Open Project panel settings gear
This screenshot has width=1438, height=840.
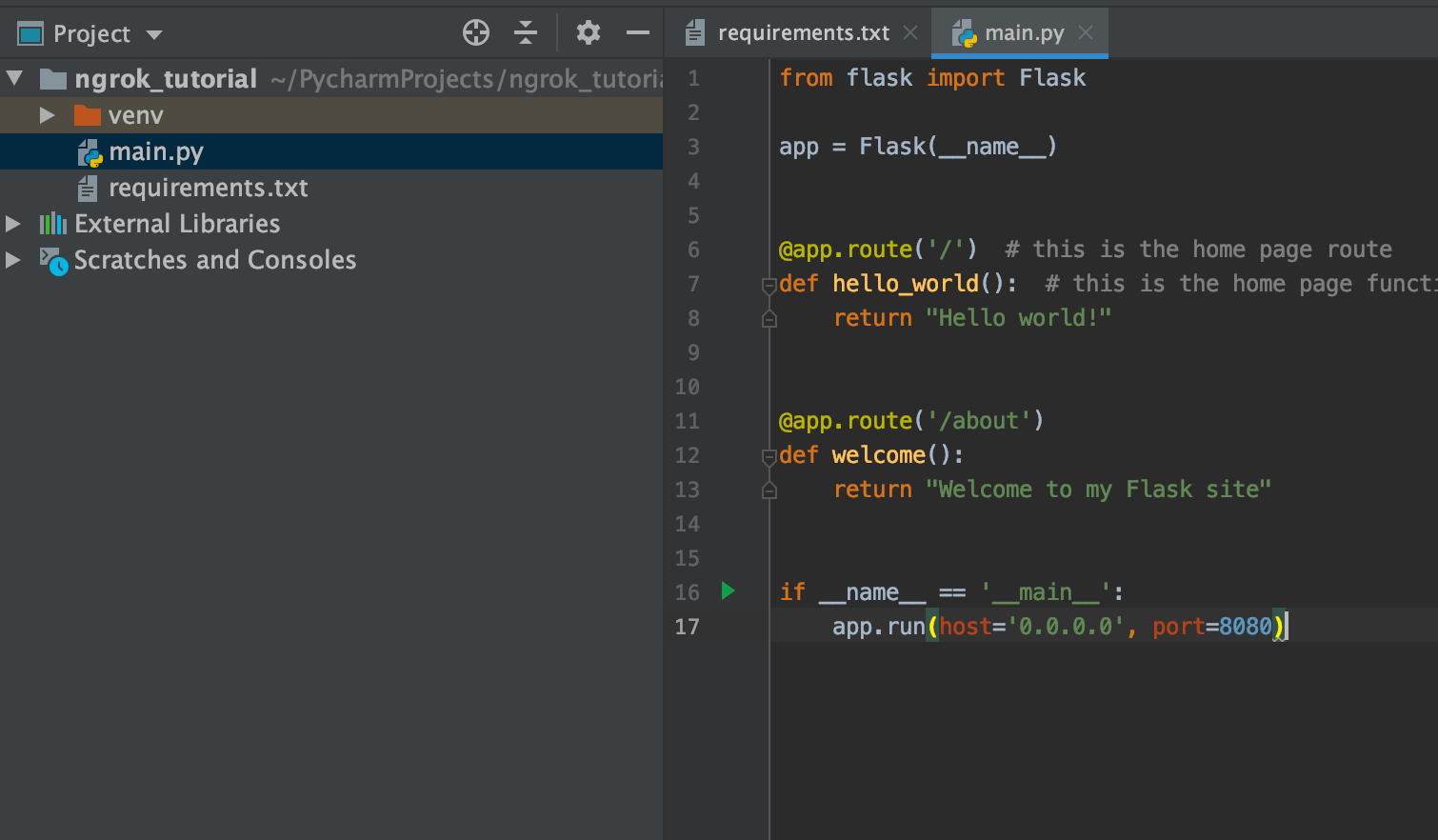click(x=589, y=33)
